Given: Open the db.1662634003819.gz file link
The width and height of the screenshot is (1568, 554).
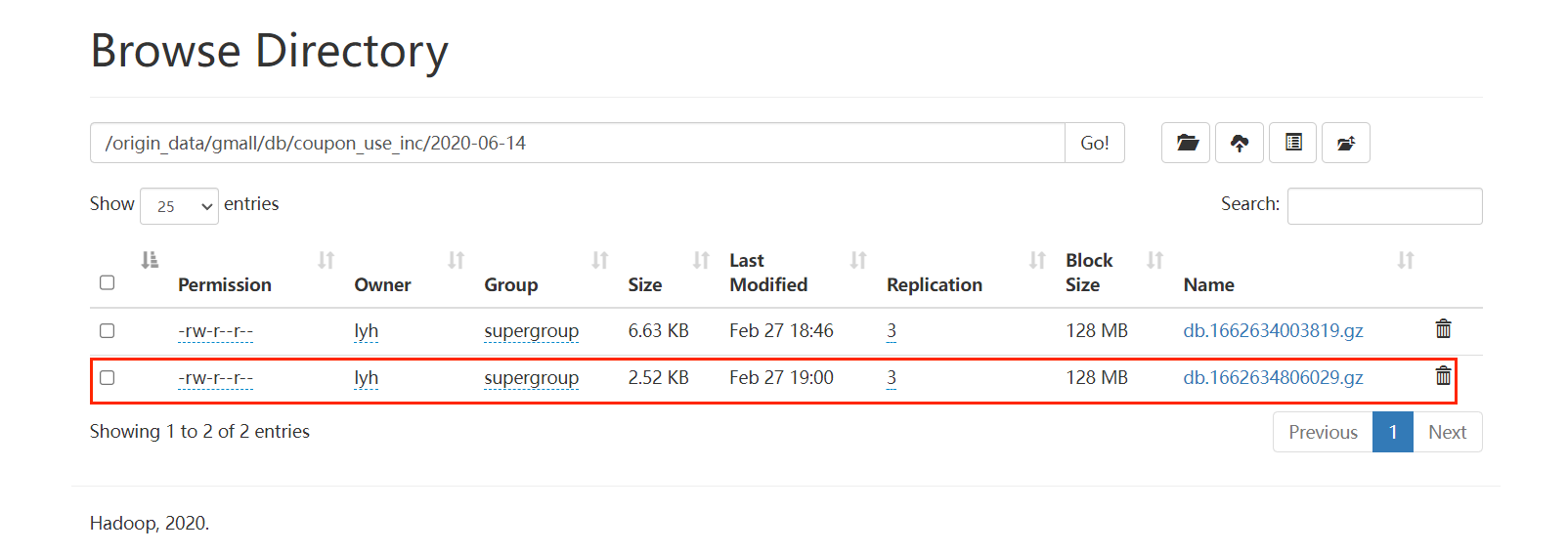Looking at the screenshot, I should pos(1273,330).
